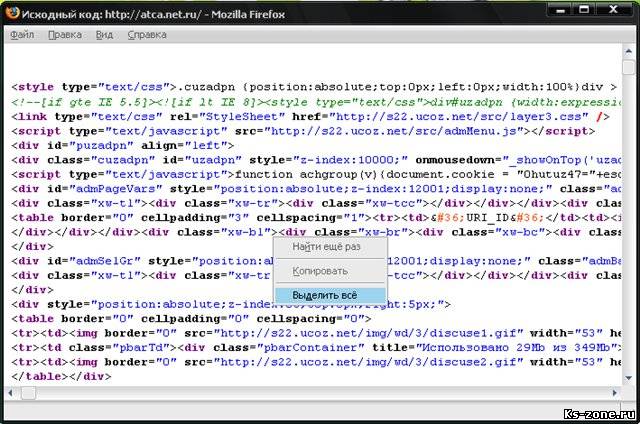Click the vertical scrollbar up arrow
The height and width of the screenshot is (424, 640).
tap(629, 51)
